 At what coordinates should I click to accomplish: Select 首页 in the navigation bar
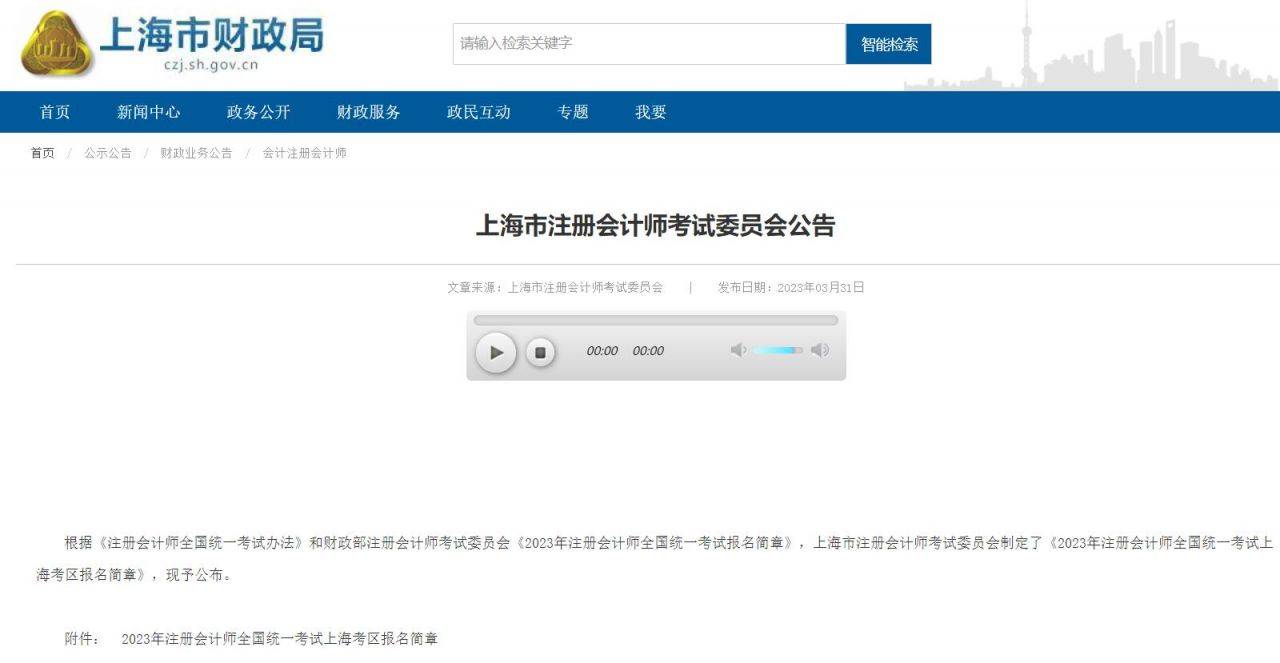(x=53, y=112)
